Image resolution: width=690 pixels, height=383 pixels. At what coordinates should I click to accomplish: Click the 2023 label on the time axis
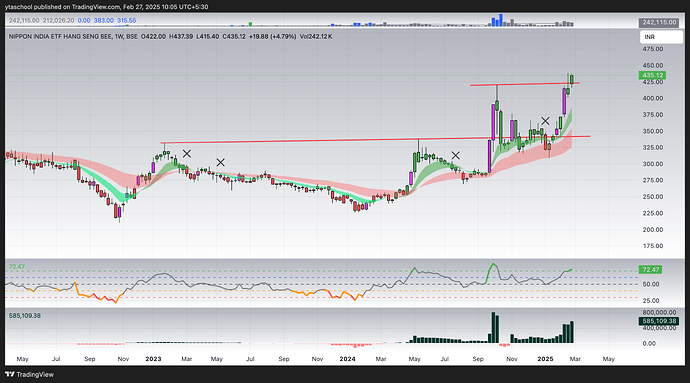[153, 359]
